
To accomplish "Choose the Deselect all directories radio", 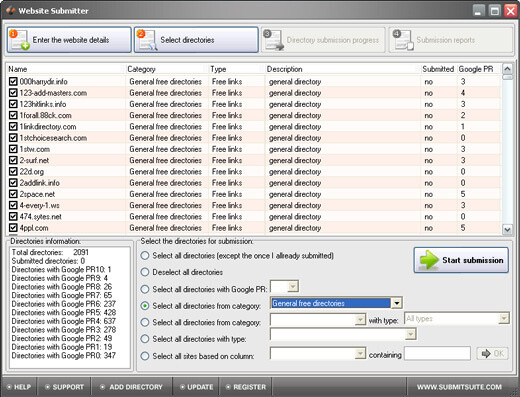I will pyautogui.click(x=145, y=272).
